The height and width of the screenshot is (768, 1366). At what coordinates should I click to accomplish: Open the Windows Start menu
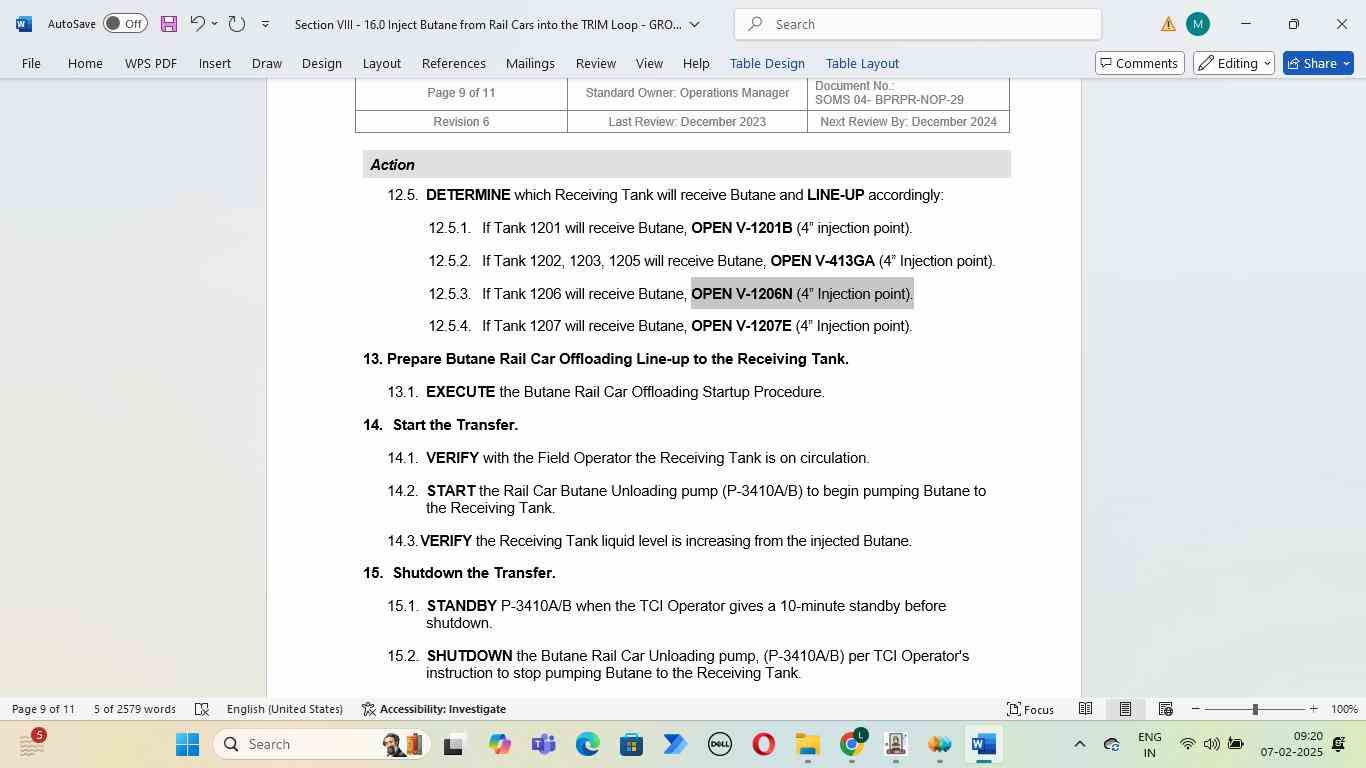(x=188, y=744)
